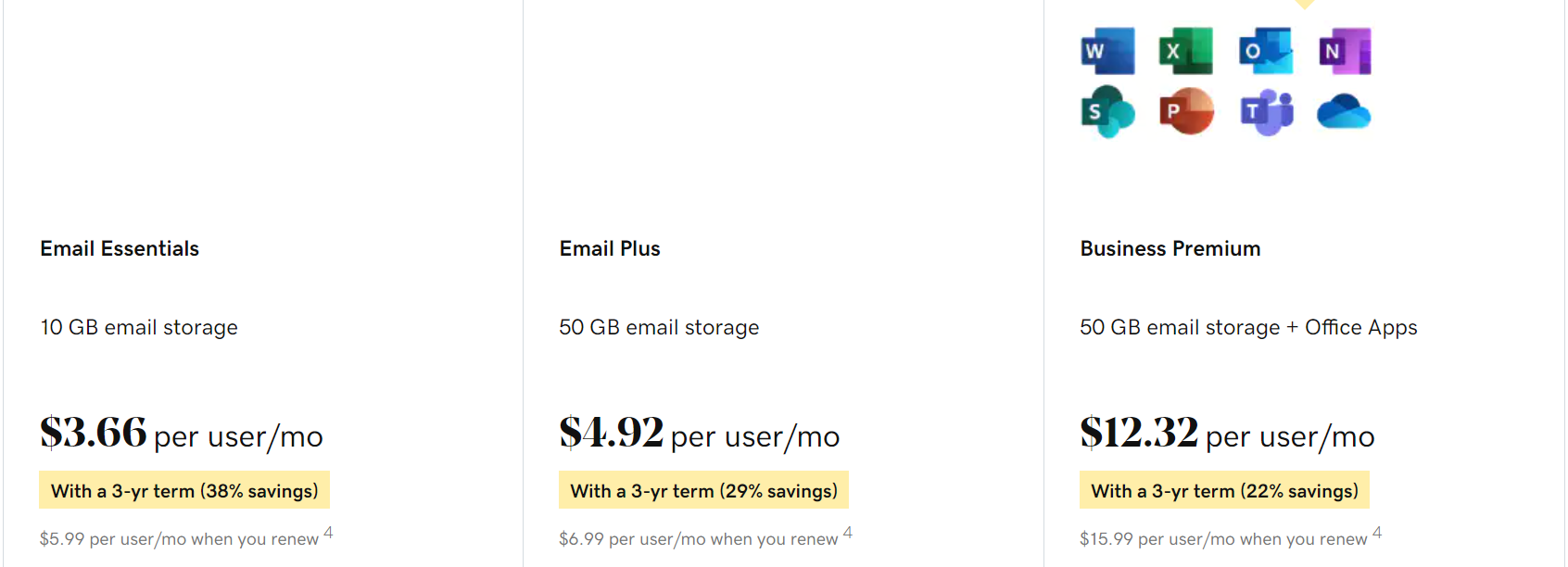Click the OneNote icon

[1344, 51]
